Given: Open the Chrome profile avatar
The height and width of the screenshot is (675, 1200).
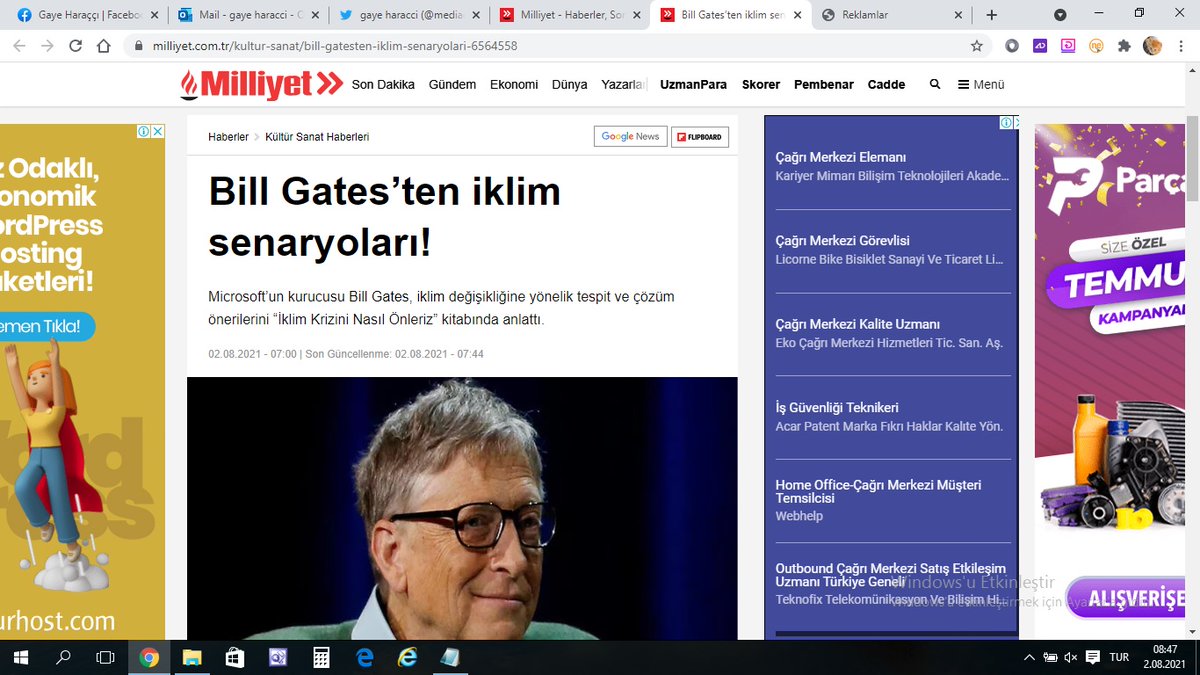Looking at the screenshot, I should 1152,46.
